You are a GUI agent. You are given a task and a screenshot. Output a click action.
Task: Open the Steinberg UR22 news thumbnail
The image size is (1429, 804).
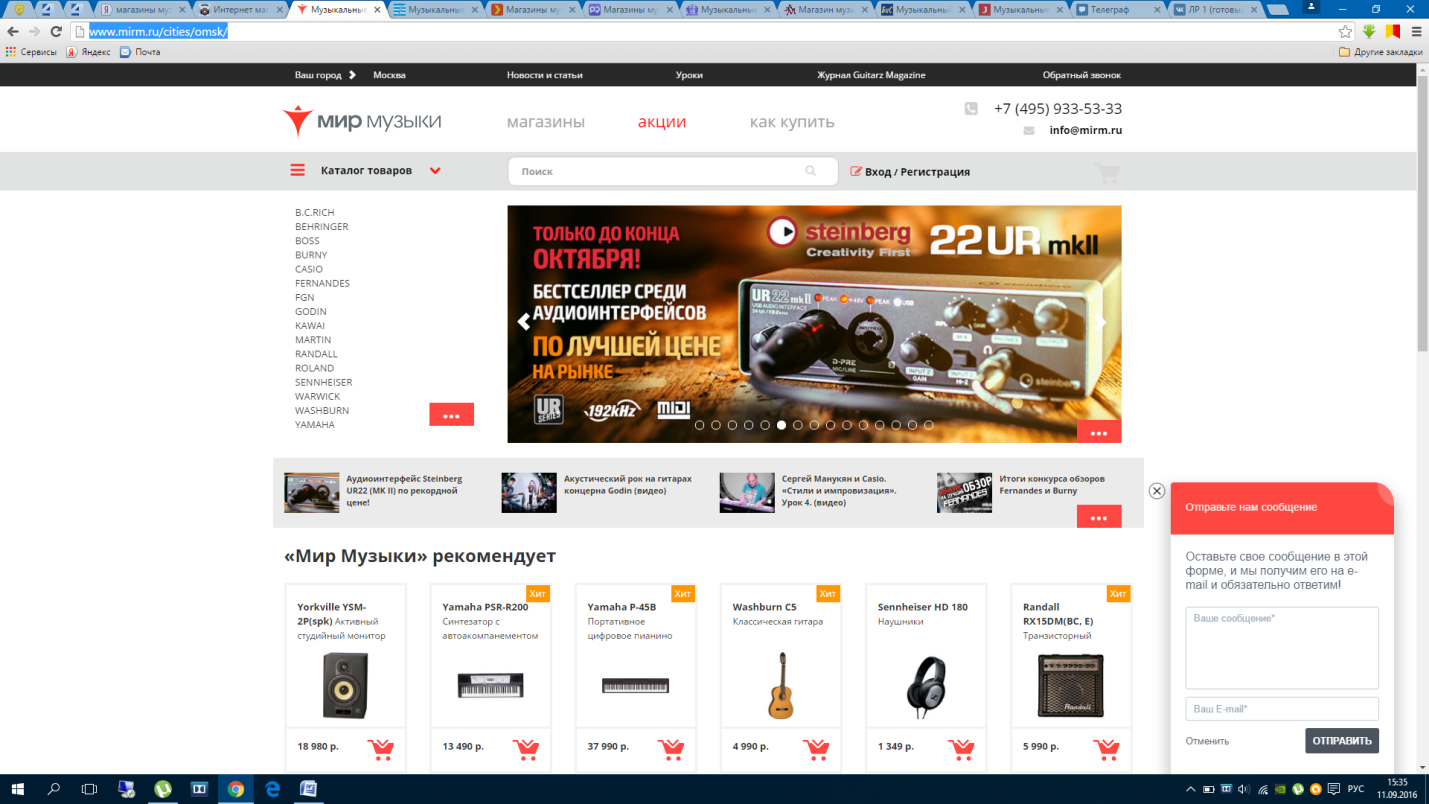(312, 493)
